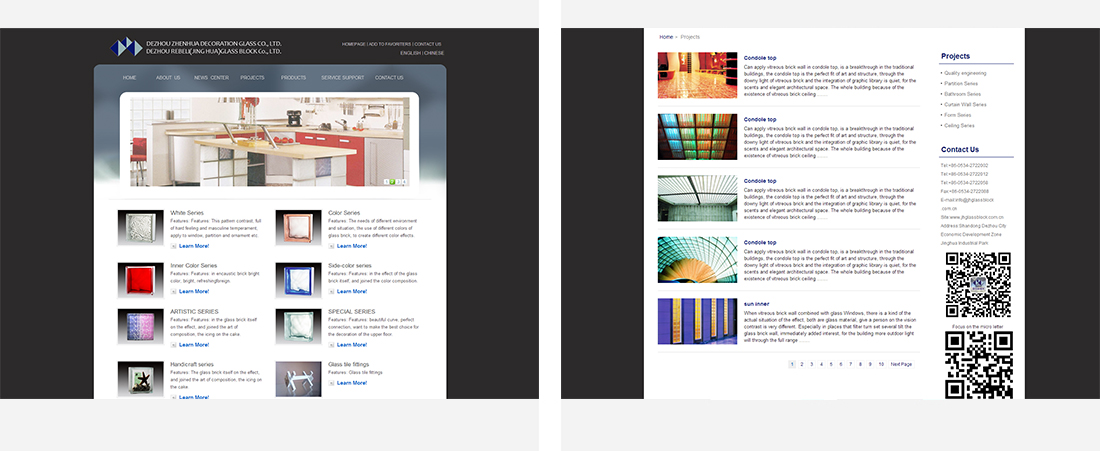Click the QR code below Focus on the micro letter

point(979,365)
